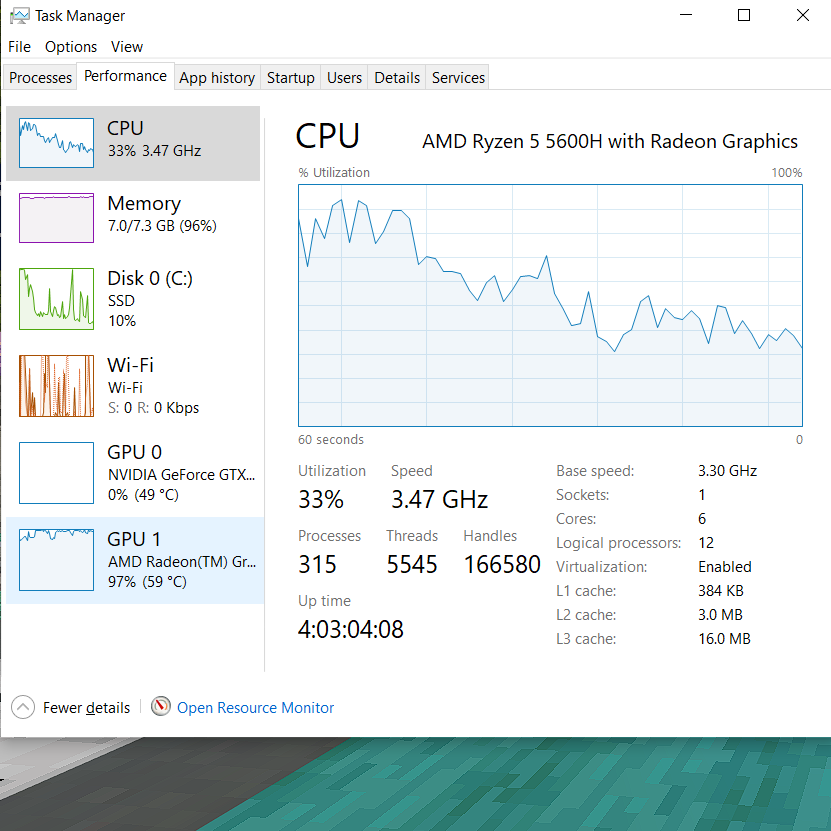Select the Wi-Fi activity graph thumbnail
831x831 pixels.
pos(56,386)
